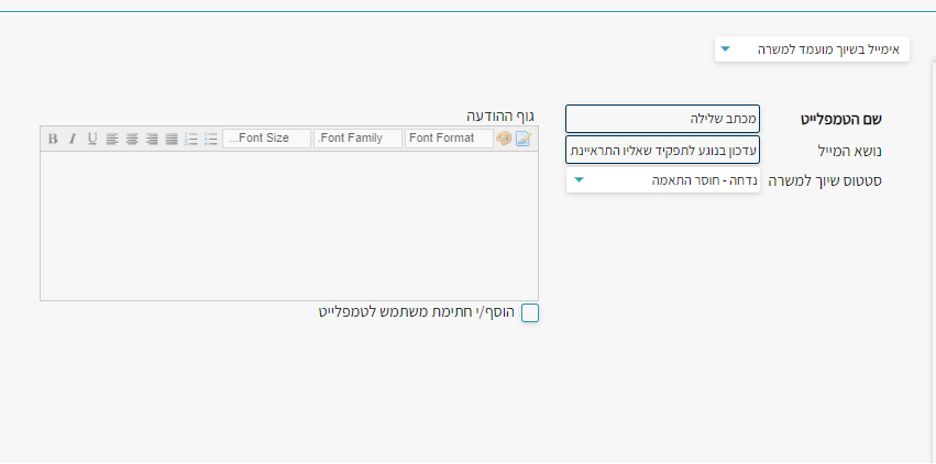The image size is (936, 464).
Task: Toggle italic formatting in editor toolbar
Action: (x=72, y=138)
